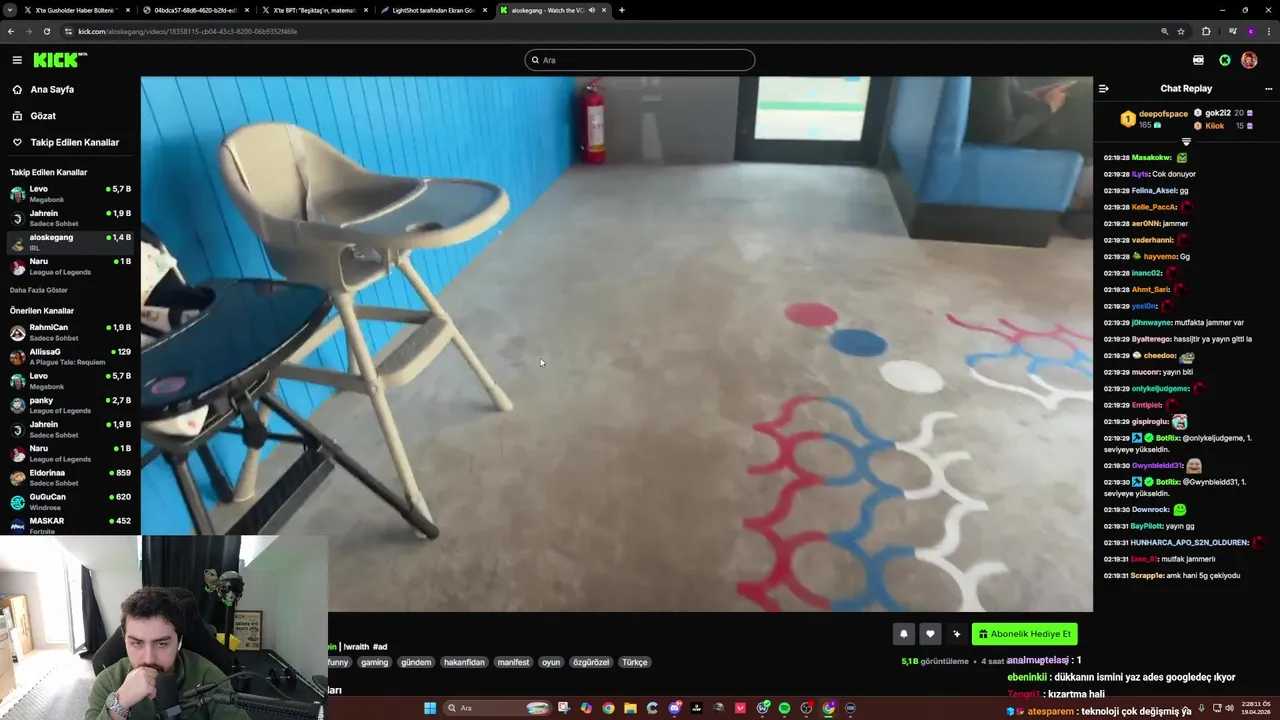Open AlissaG recommended channel

tap(70, 356)
